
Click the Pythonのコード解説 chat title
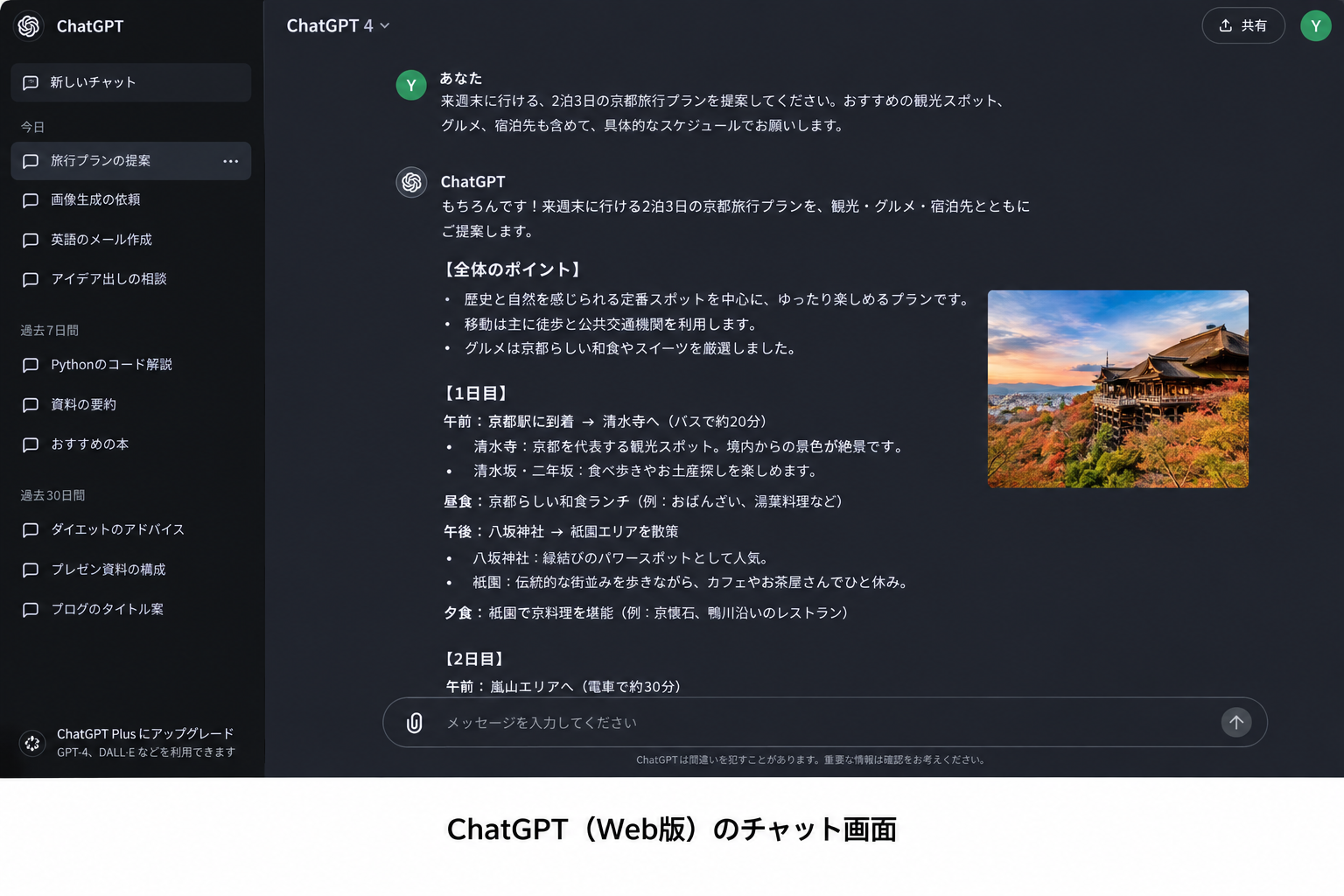coord(111,365)
